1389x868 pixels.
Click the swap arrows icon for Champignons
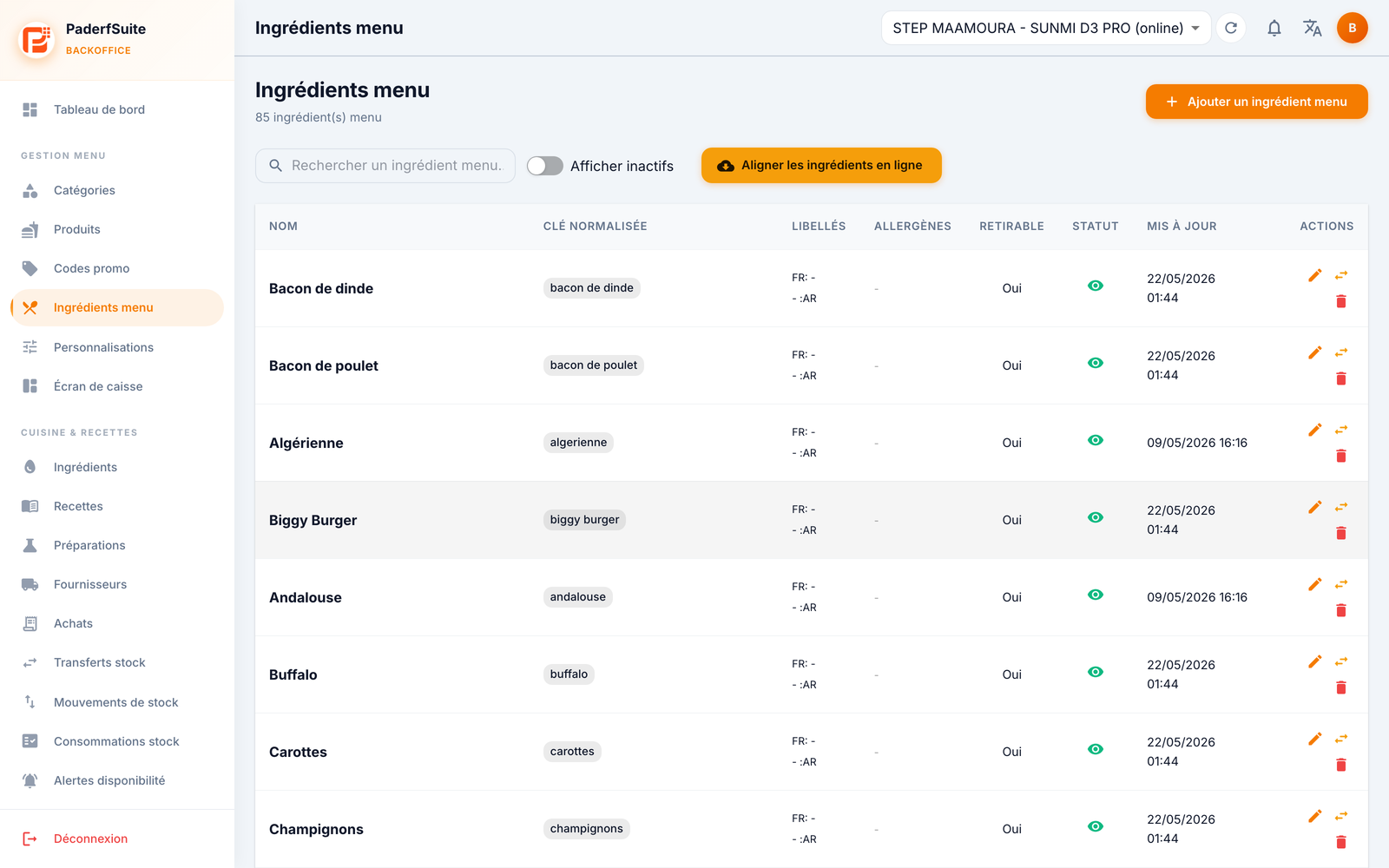click(1341, 816)
